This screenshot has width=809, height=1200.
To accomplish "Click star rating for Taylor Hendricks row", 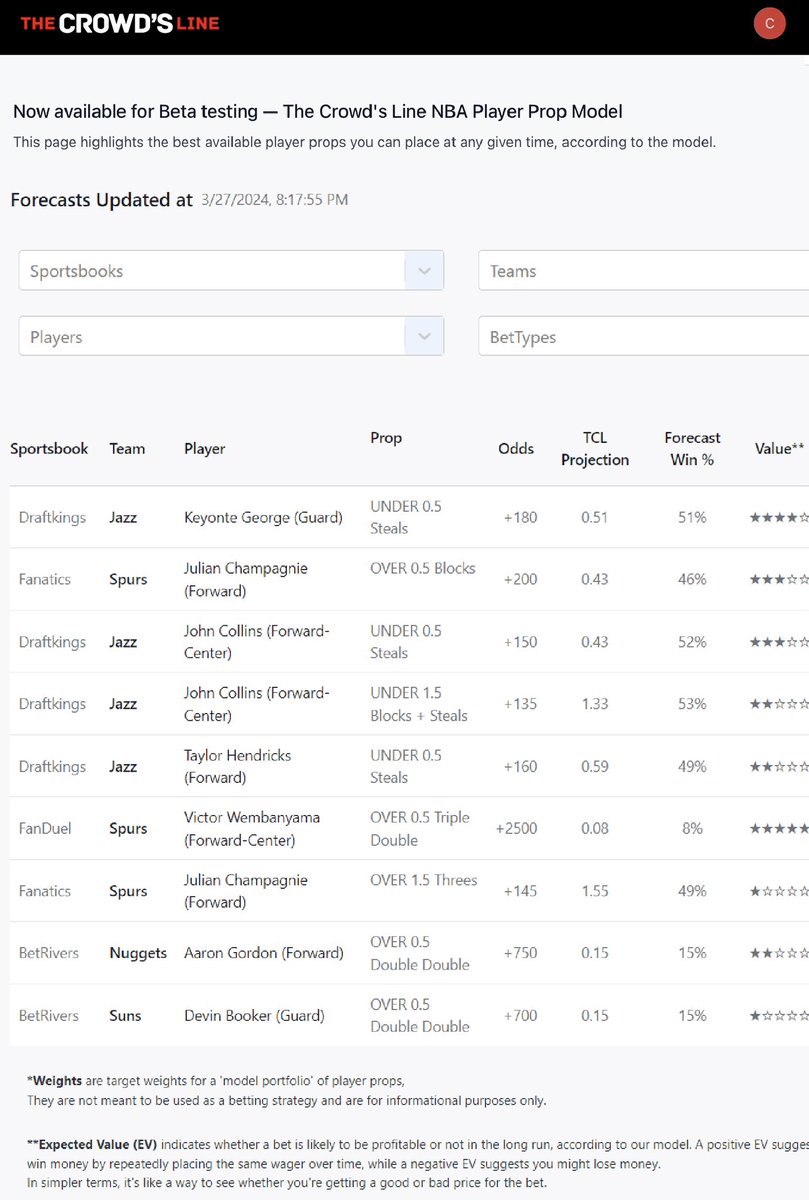I will point(779,767).
